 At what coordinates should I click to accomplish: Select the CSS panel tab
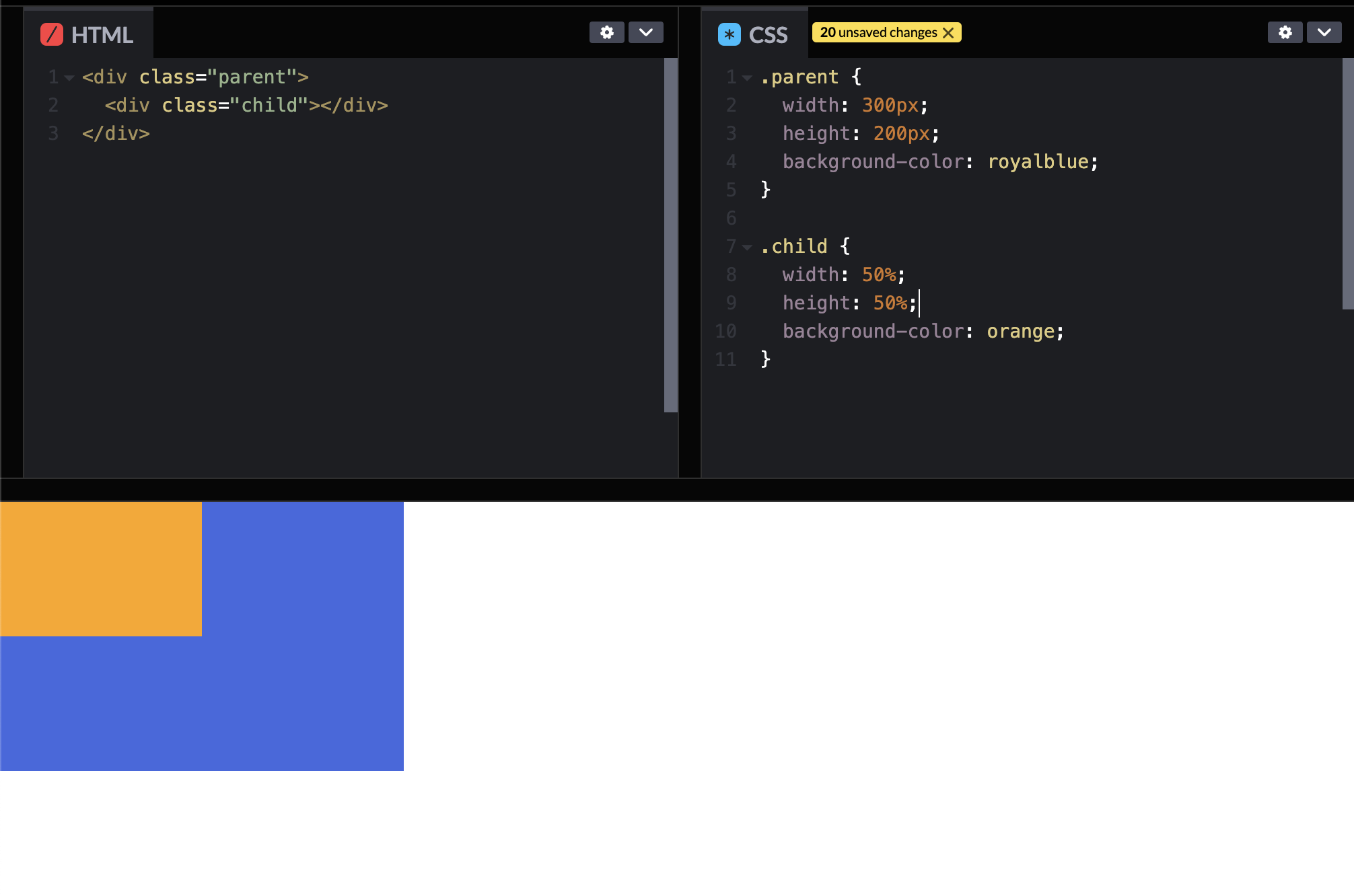click(x=768, y=35)
